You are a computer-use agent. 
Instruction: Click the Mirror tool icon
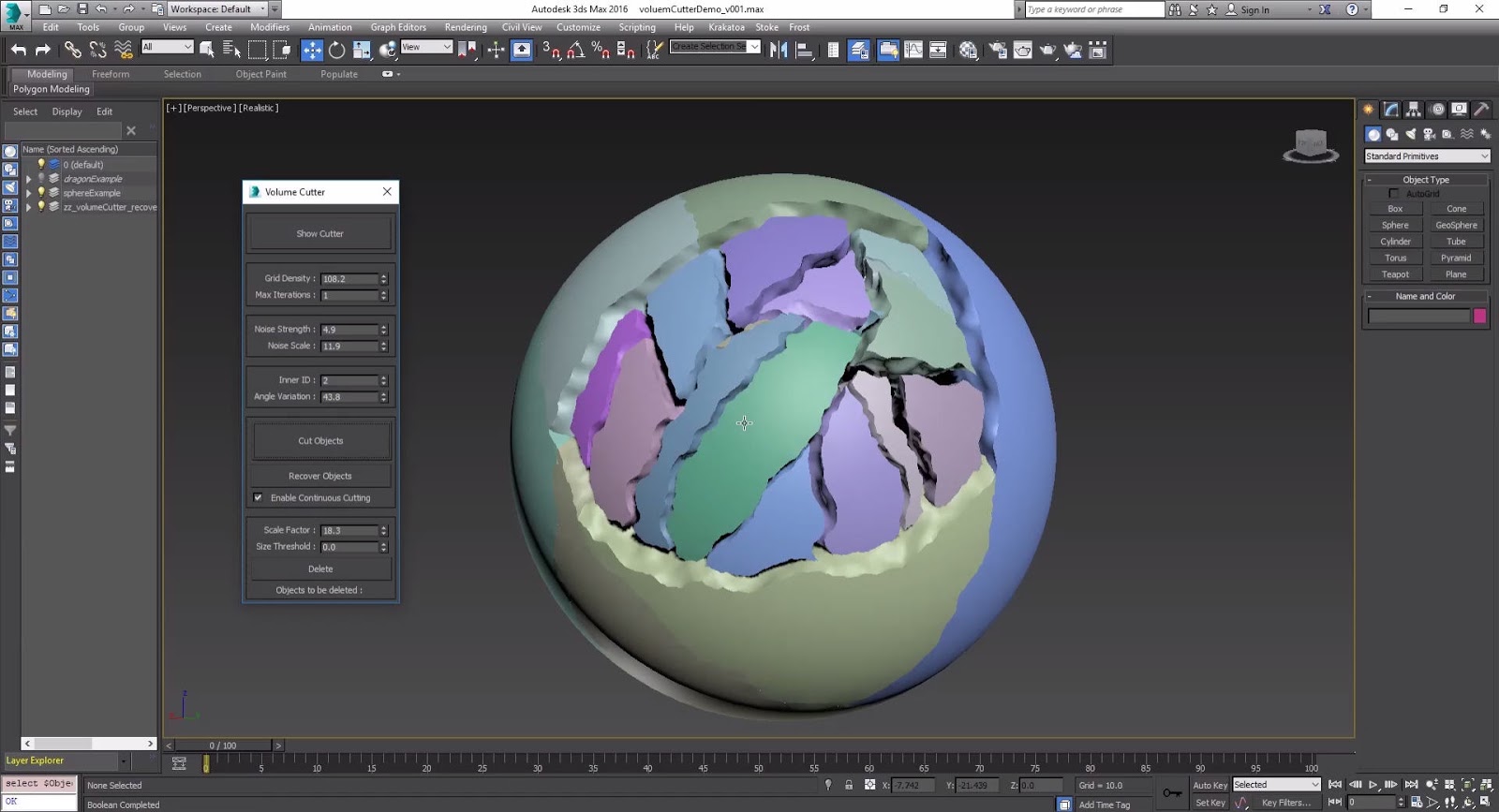(778, 51)
